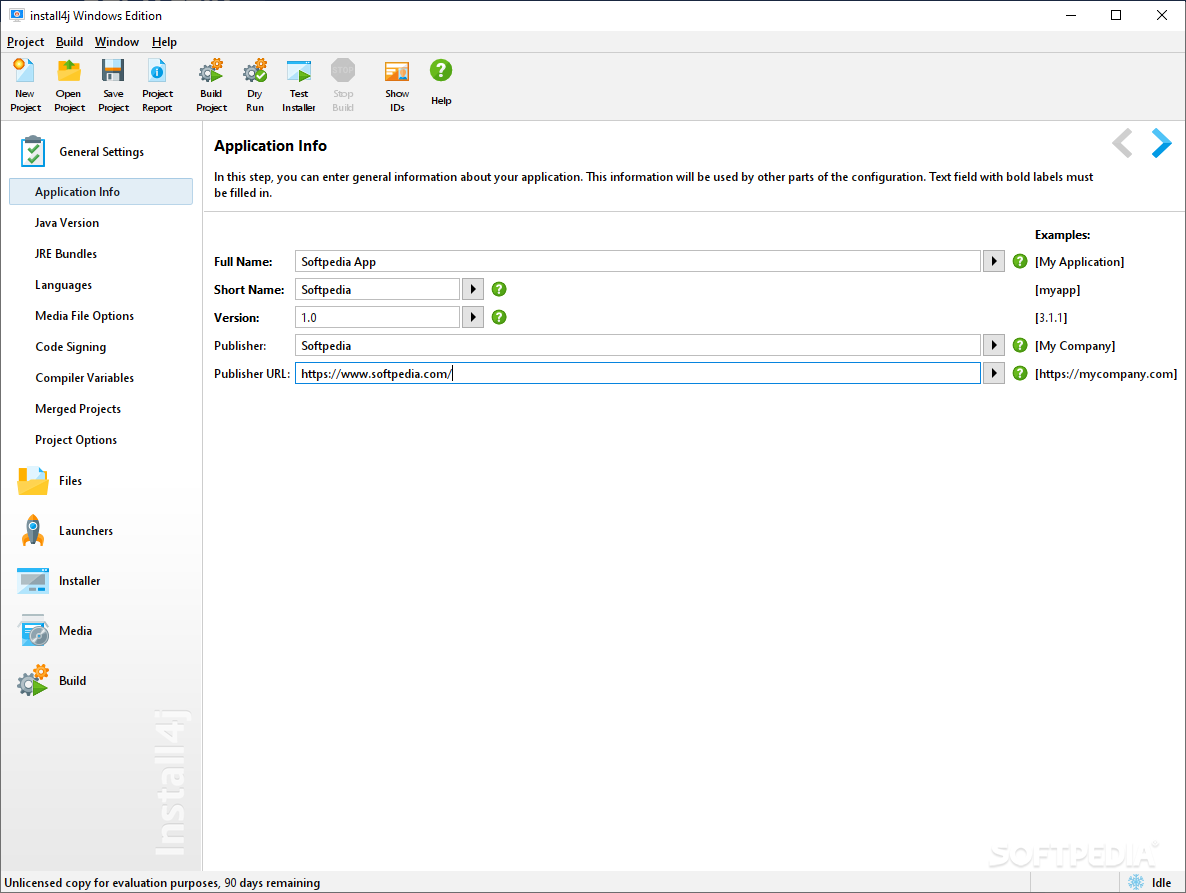Click the evaluation copy status text

click(x=162, y=882)
